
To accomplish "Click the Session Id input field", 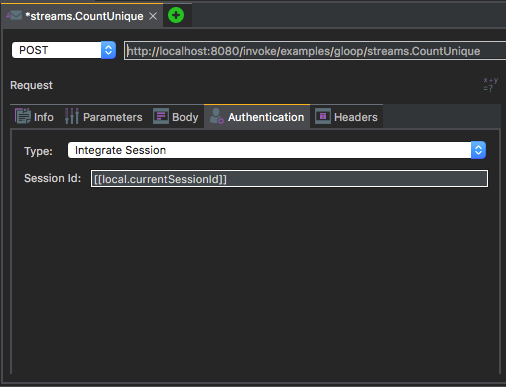I will [289, 179].
